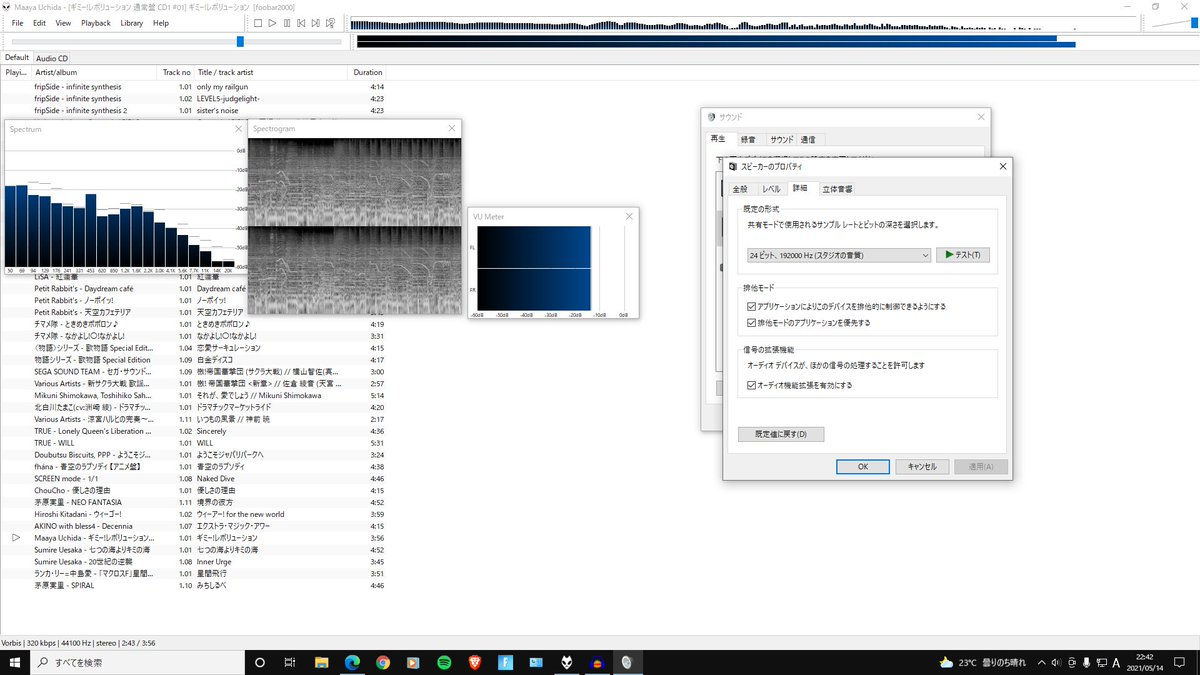Click the Sound settings speaker icon in taskbar
Image resolution: width=1200 pixels, height=675 pixels.
(x=628, y=662)
